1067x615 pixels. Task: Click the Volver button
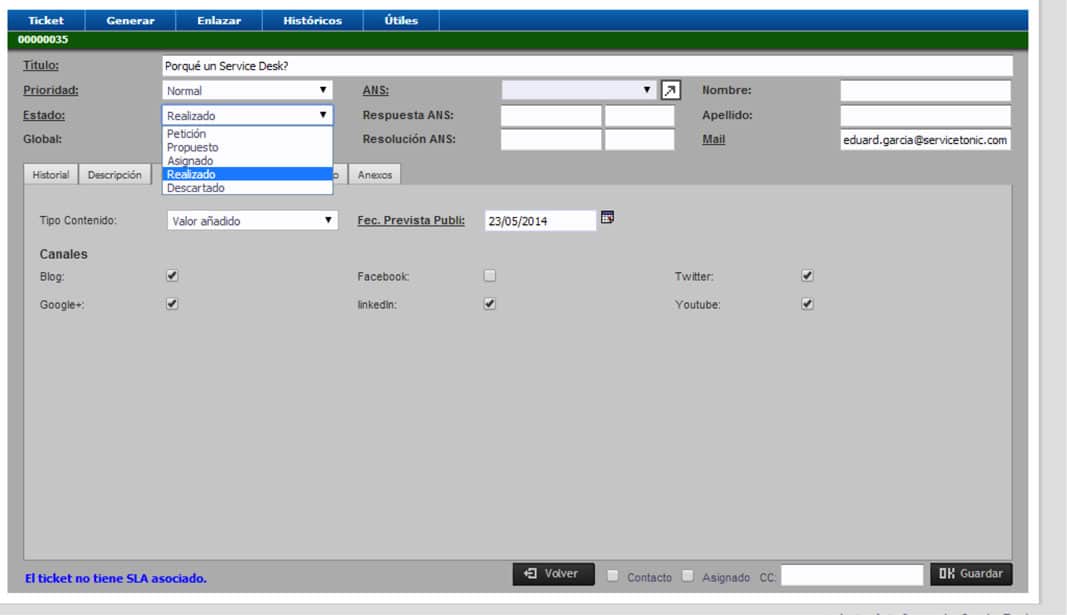[553, 573]
